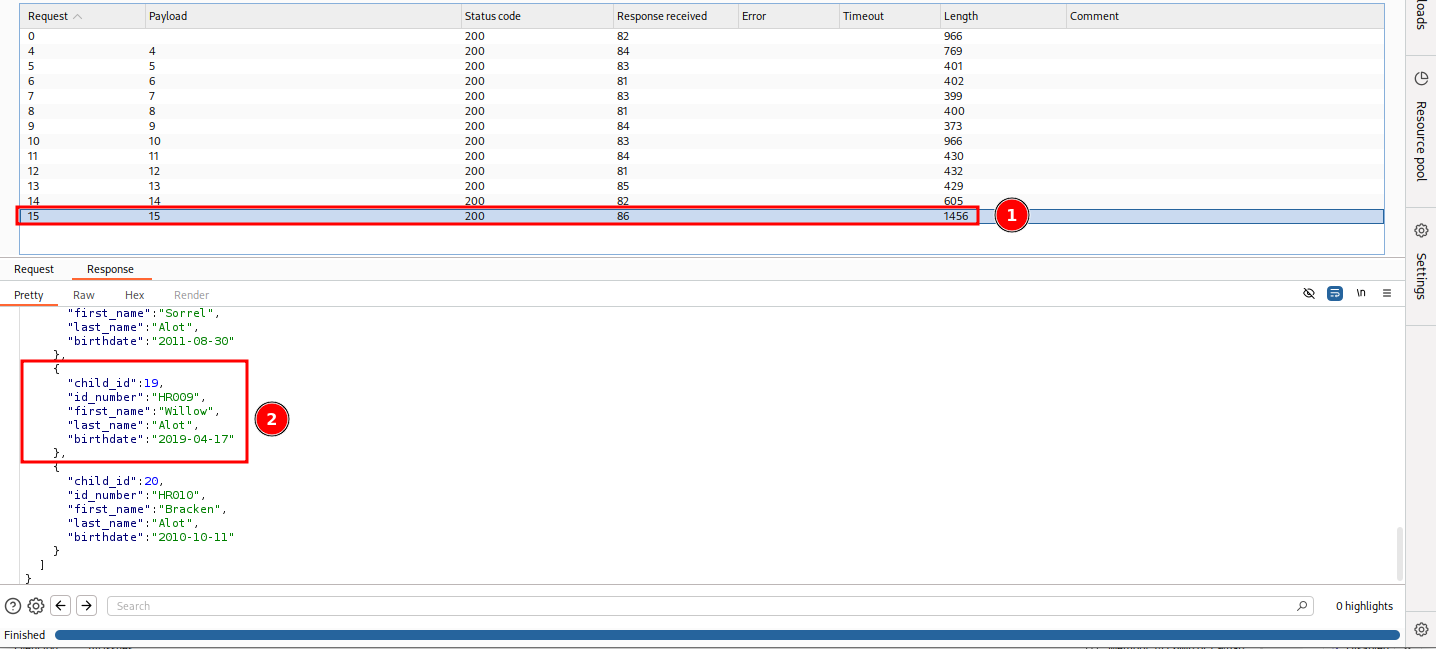Go to previous search match arrow

(x=61, y=605)
